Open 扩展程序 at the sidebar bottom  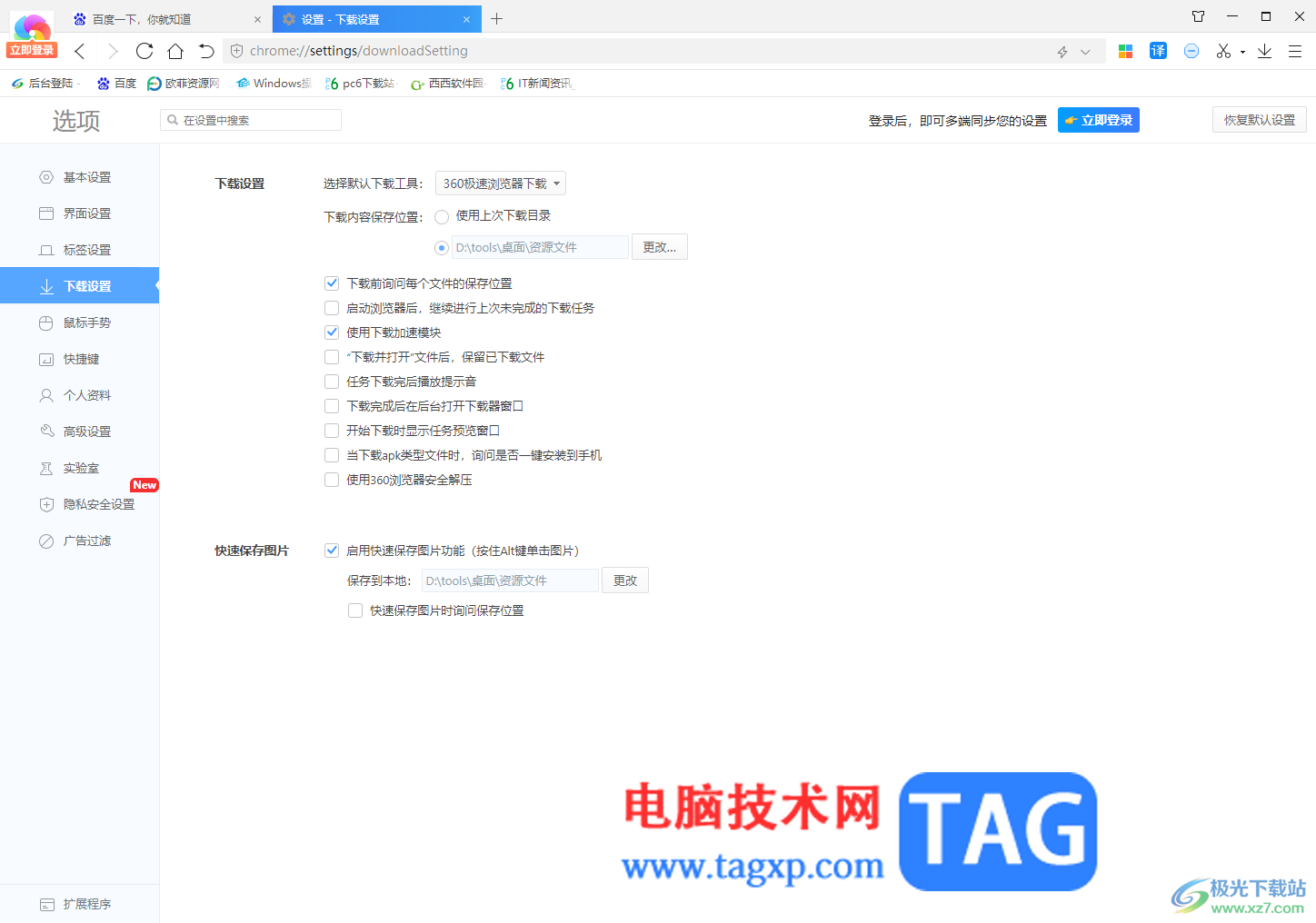pyautogui.click(x=79, y=904)
